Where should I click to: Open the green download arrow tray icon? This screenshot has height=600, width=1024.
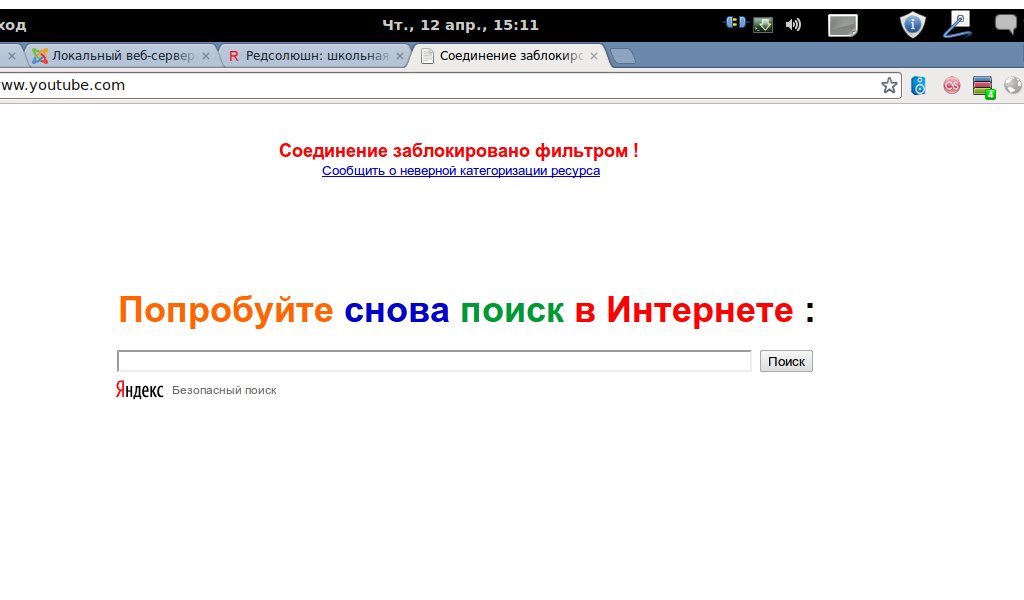tap(763, 24)
